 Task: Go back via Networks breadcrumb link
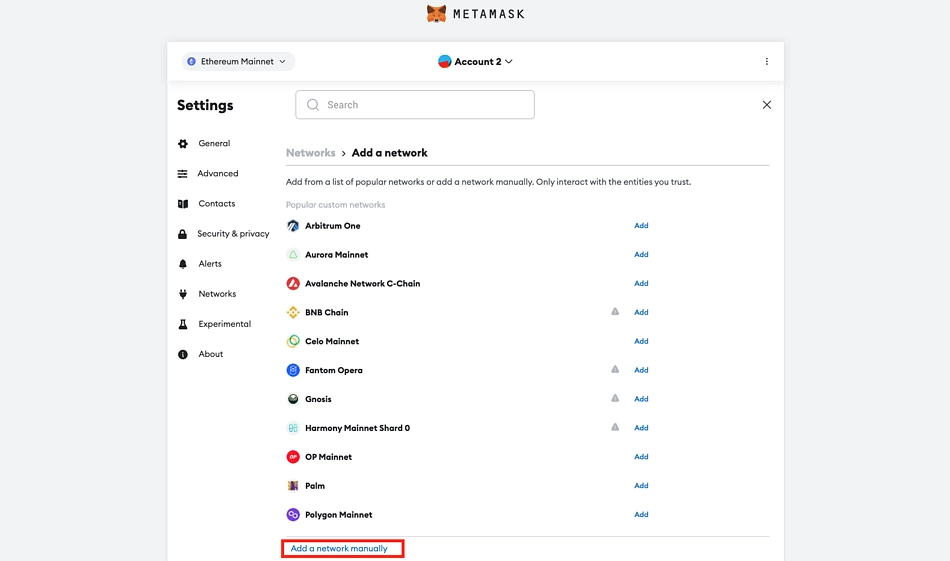(310, 153)
